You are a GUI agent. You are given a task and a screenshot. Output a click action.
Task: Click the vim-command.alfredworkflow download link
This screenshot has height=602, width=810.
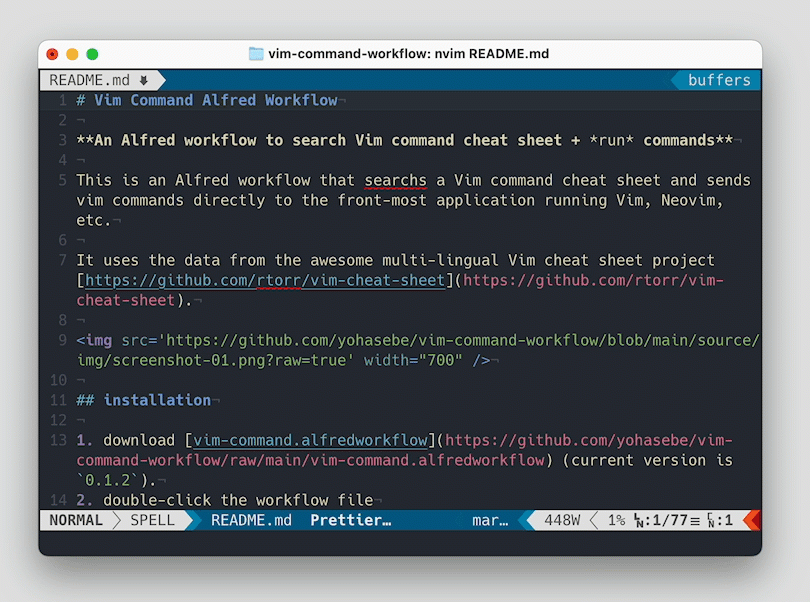click(x=310, y=440)
